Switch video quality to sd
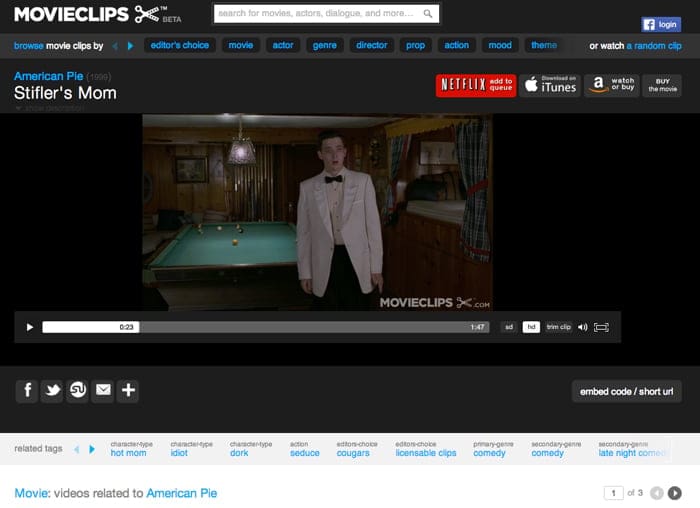 (508, 327)
